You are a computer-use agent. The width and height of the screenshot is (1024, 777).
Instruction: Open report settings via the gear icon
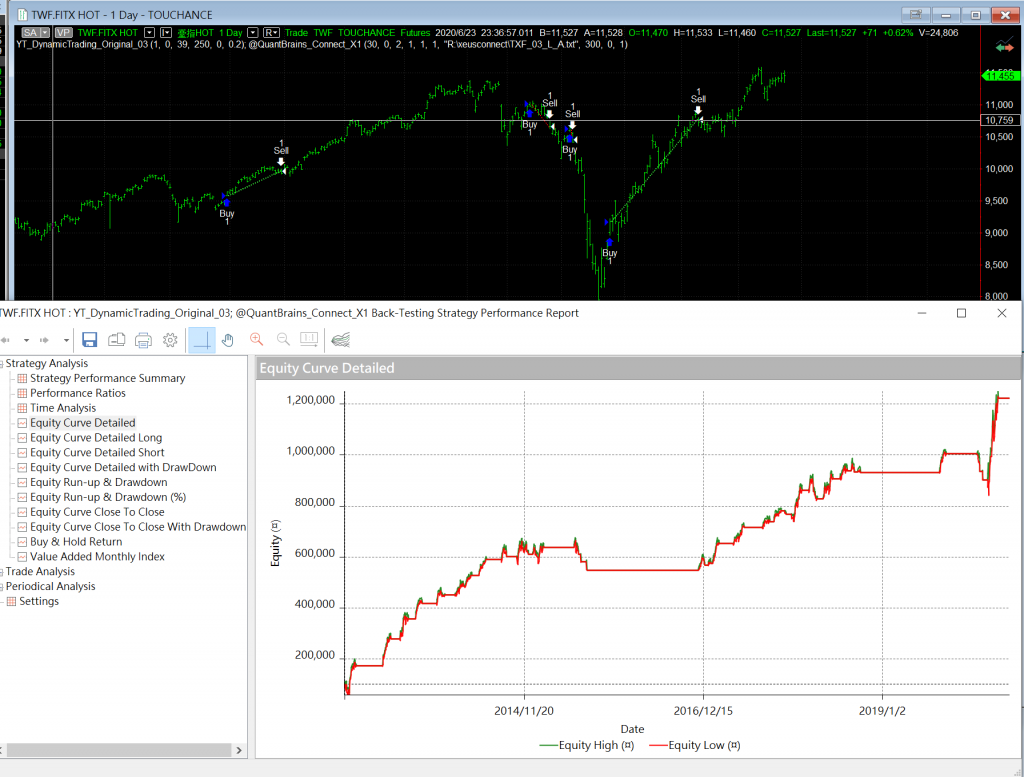point(170,340)
